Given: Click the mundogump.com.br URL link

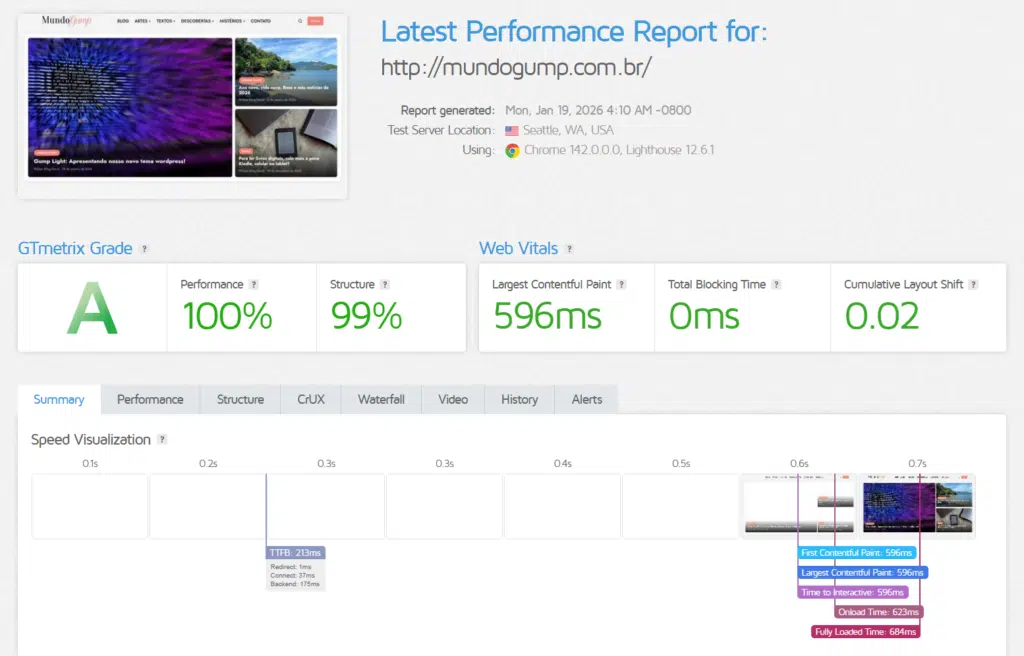Looking at the screenshot, I should pos(516,67).
